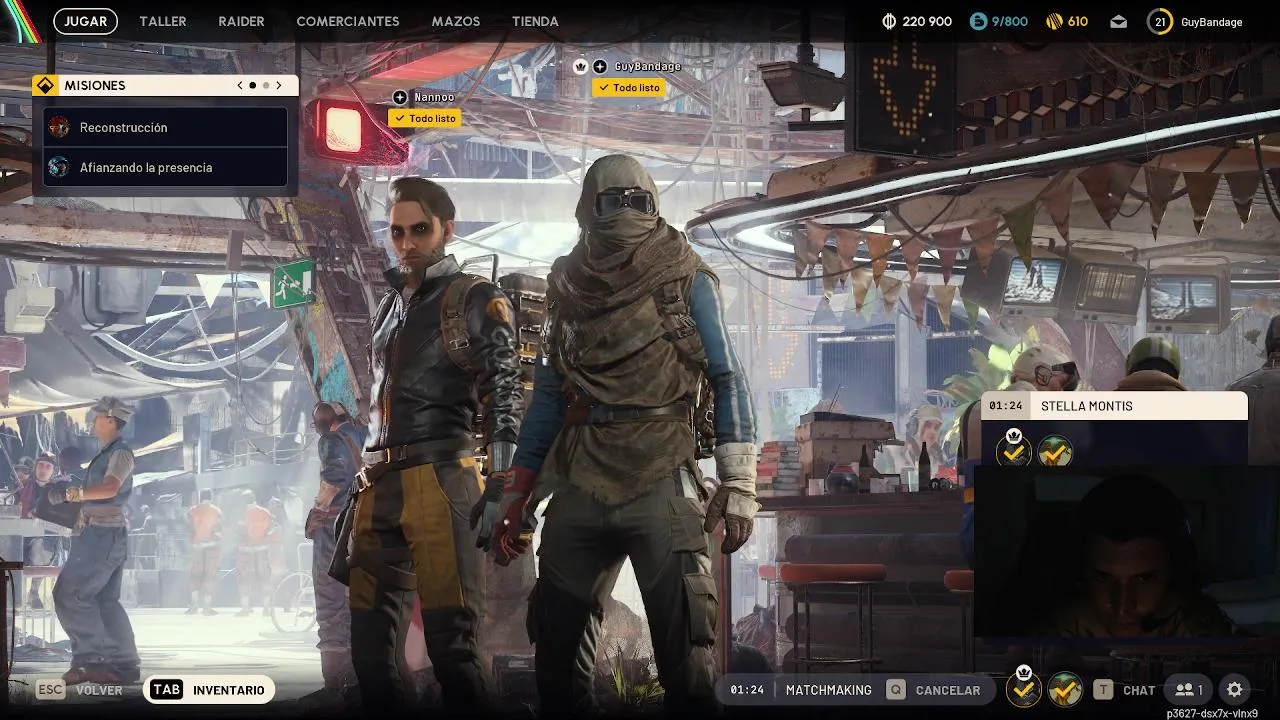Go to next missions page with right chevron
Screen dimensions: 1280x720
pos(279,86)
